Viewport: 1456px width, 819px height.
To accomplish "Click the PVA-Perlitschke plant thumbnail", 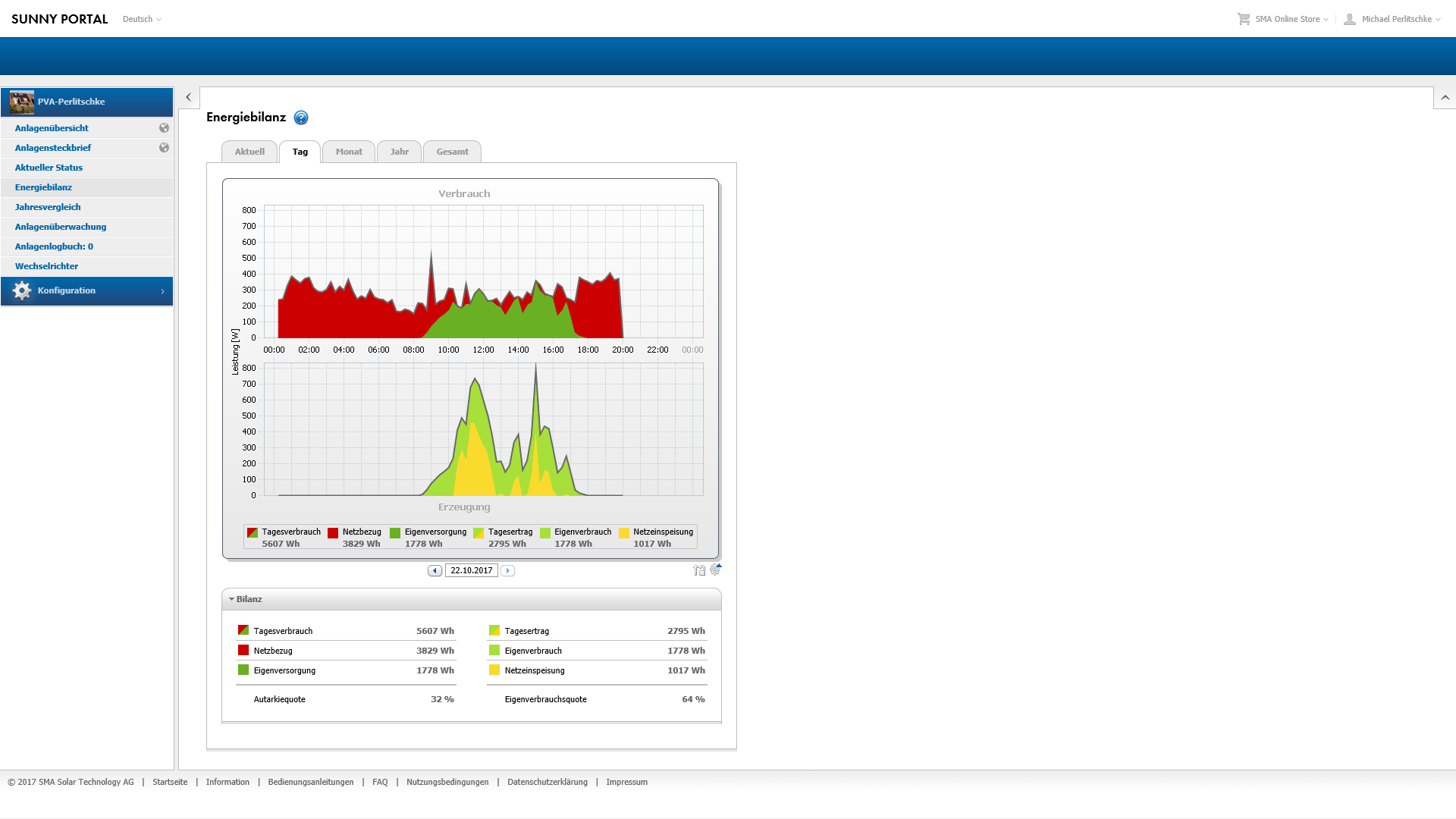I will pos(22,102).
